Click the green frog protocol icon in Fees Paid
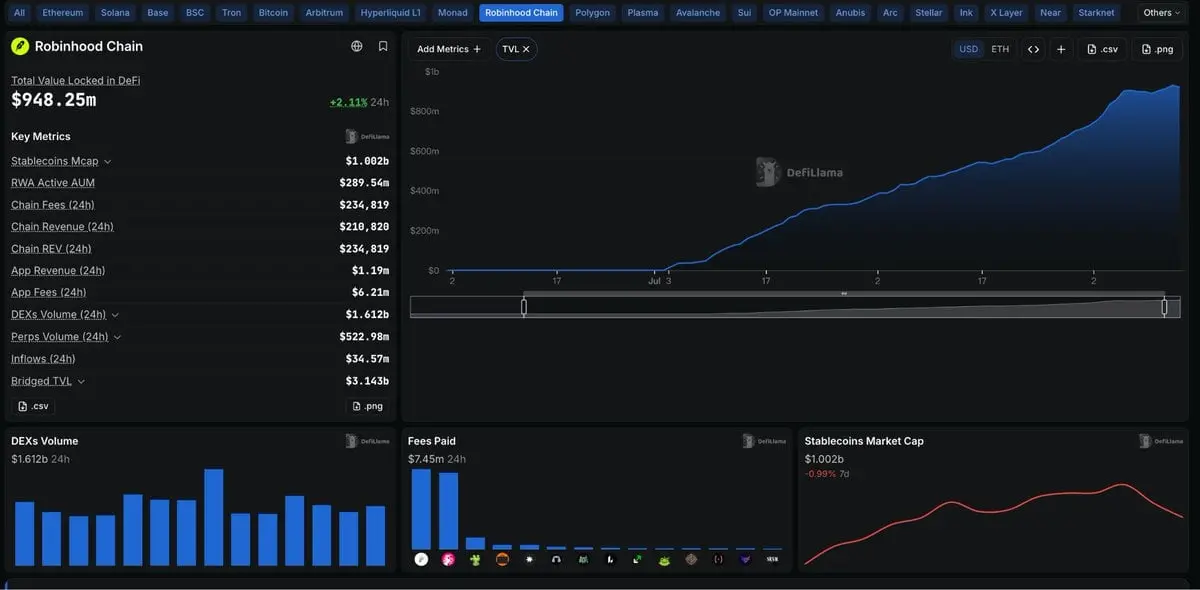 pyautogui.click(x=664, y=559)
